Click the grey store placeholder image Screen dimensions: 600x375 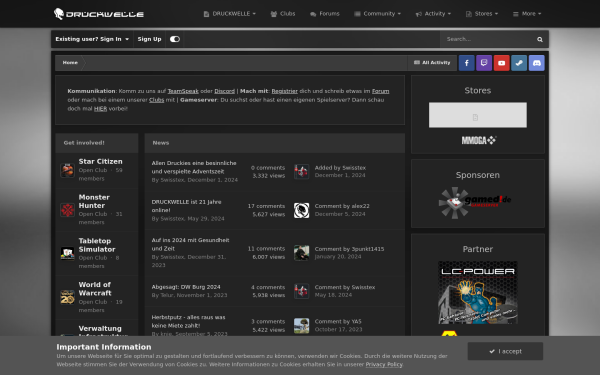point(478,115)
